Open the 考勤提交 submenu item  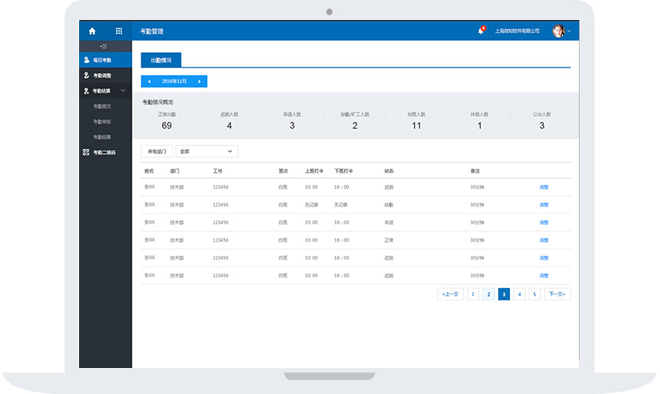[102, 106]
